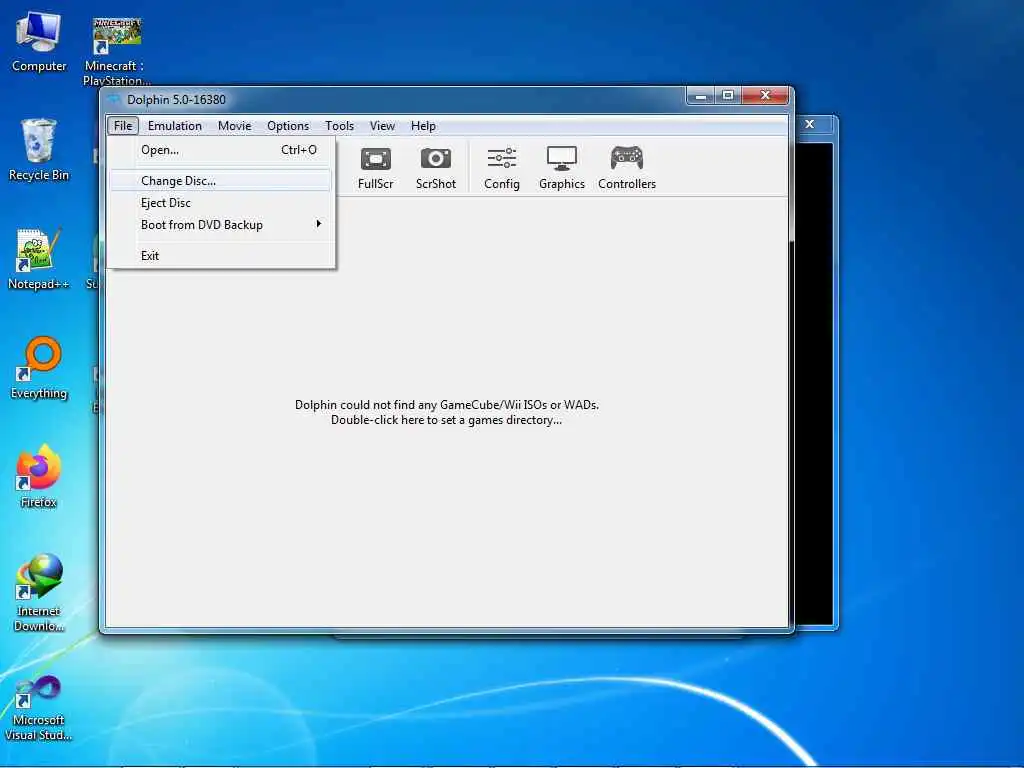Close the Dolphin 5.0-16380 window

tap(765, 96)
